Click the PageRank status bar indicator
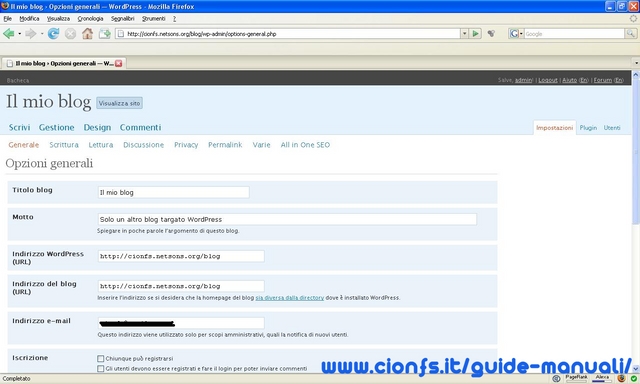640x384 pixels. [576, 378]
